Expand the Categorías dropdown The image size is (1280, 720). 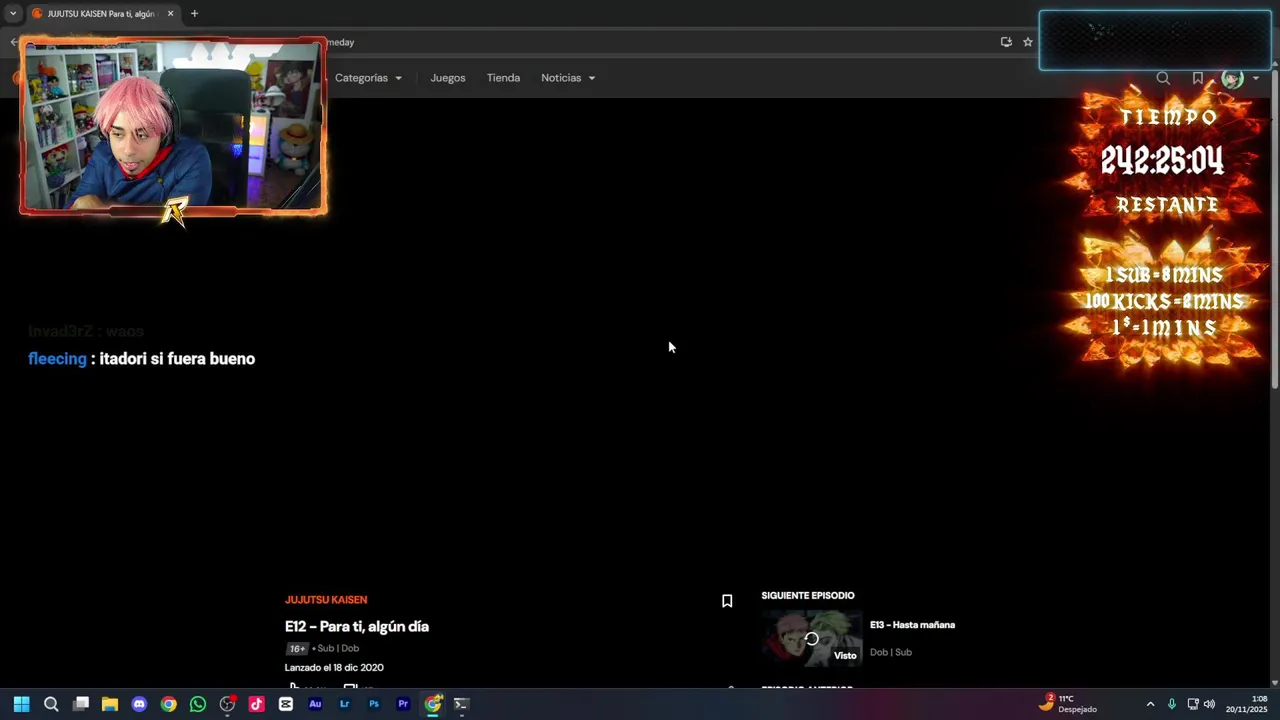pos(368,78)
